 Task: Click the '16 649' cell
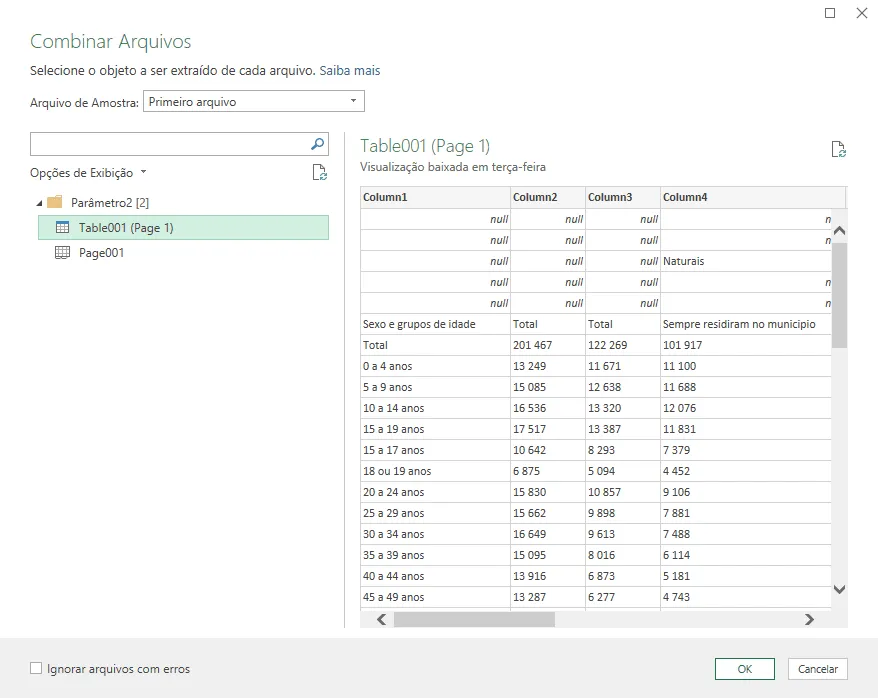pyautogui.click(x=548, y=534)
